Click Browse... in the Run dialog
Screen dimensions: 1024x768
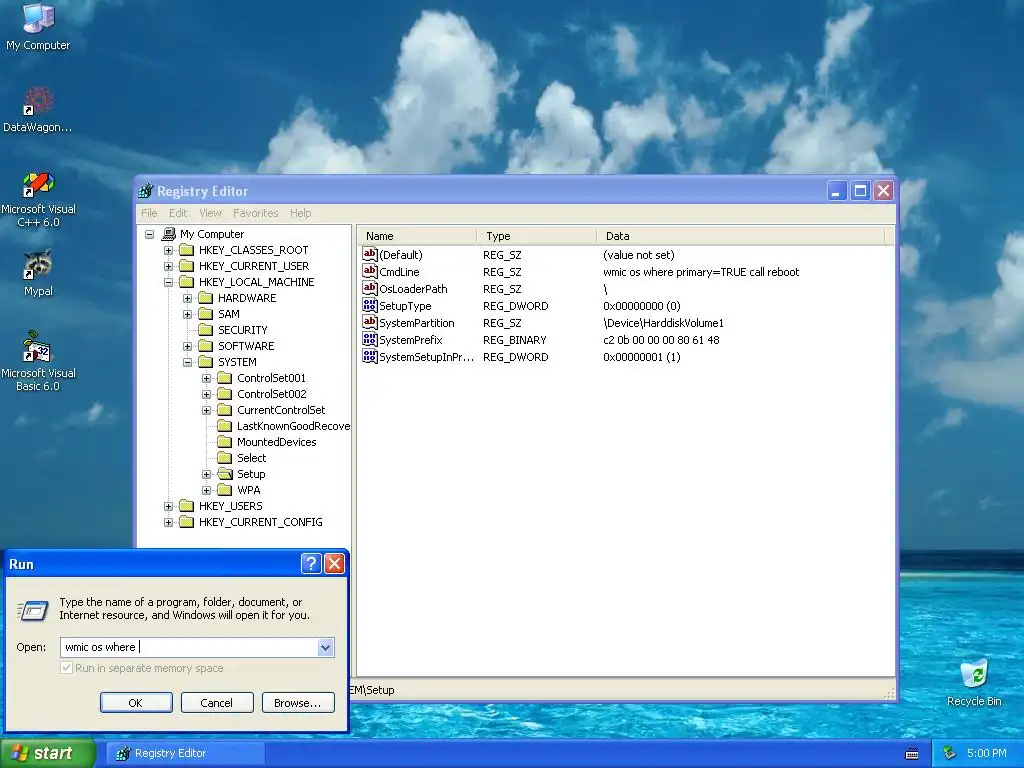point(298,703)
